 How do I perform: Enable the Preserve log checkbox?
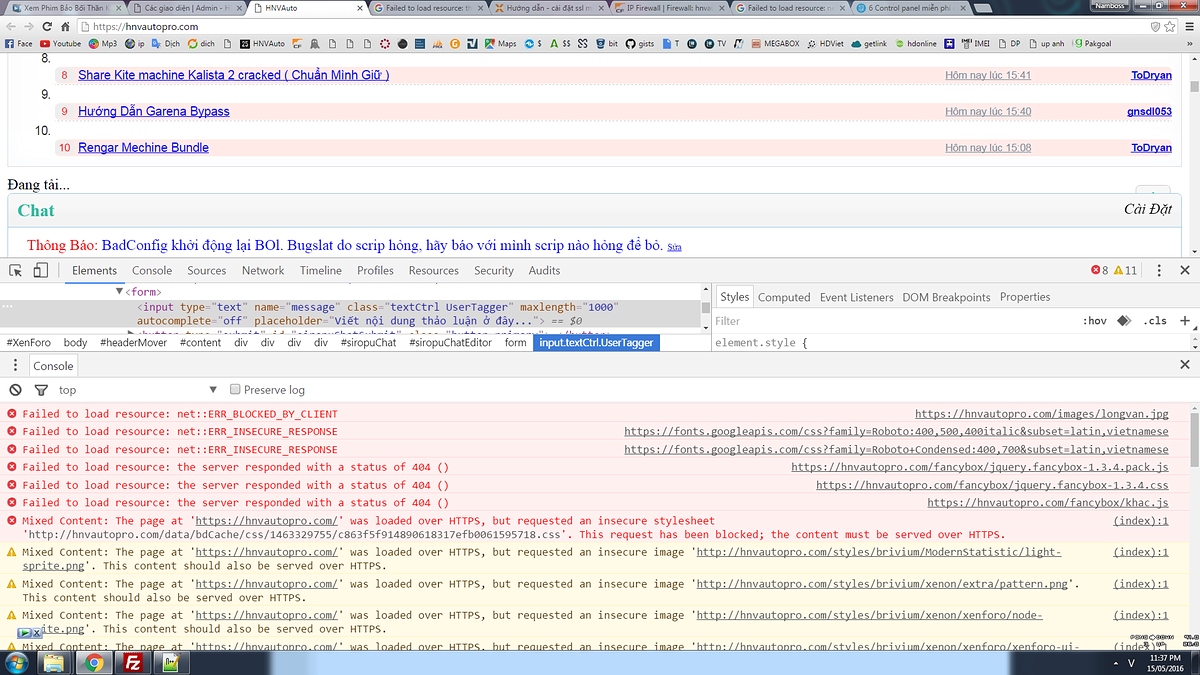coord(236,390)
